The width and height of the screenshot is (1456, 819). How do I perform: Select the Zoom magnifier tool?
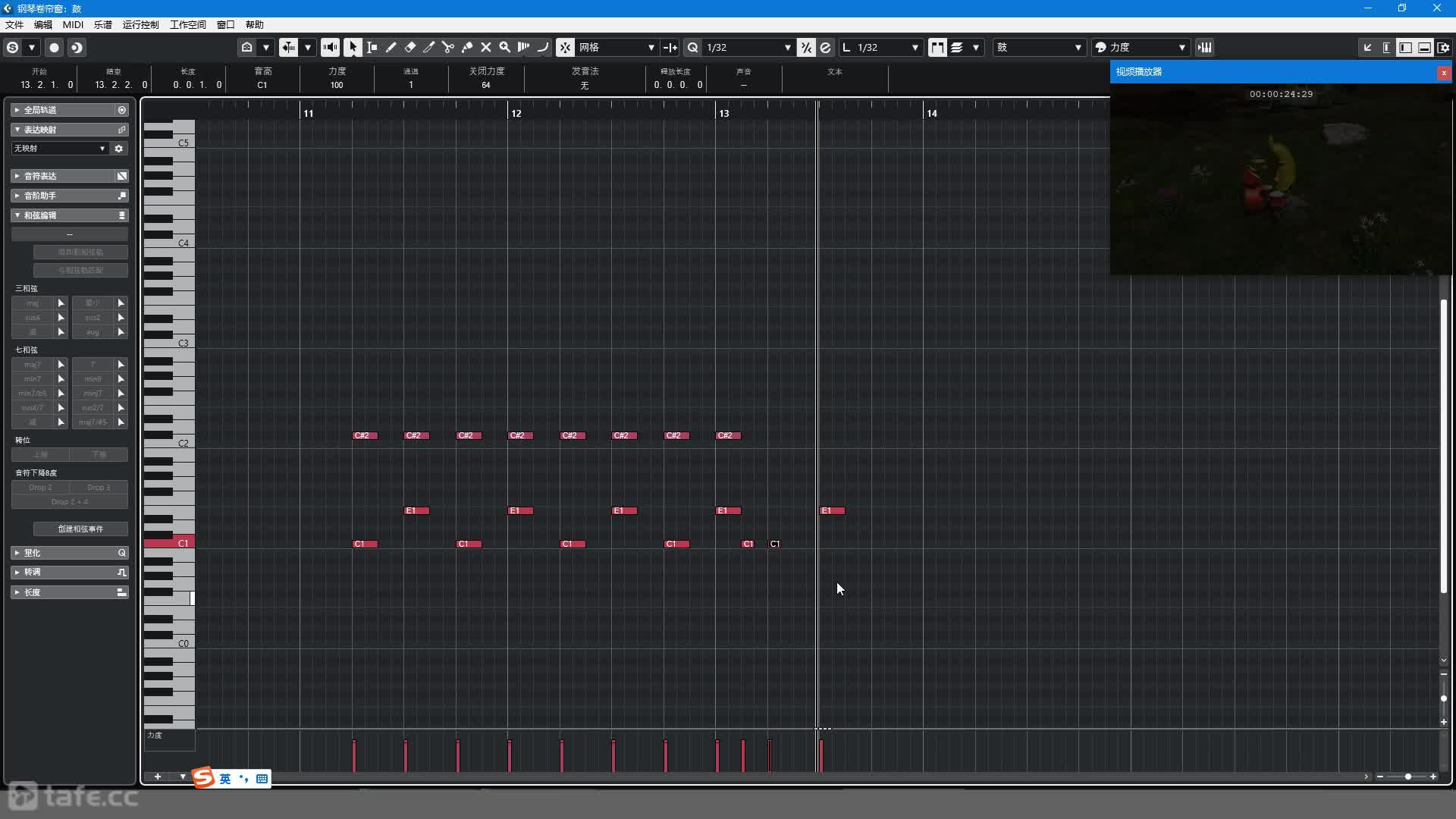pyautogui.click(x=505, y=47)
